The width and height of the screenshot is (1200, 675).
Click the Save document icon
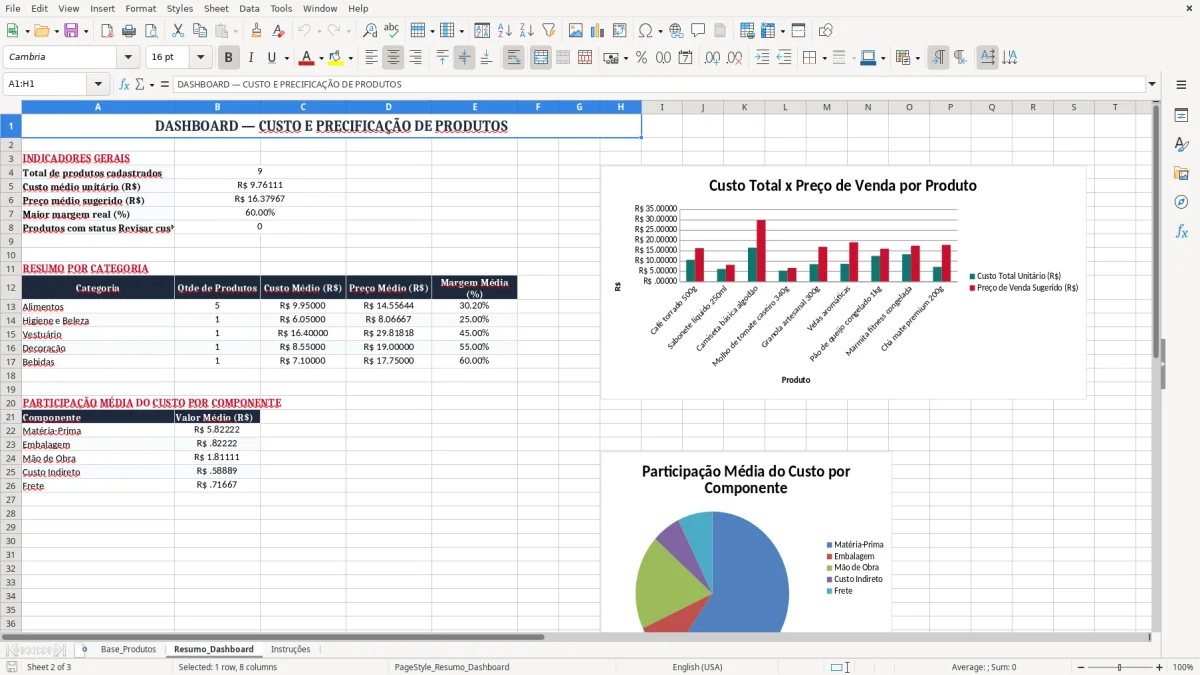point(71,31)
